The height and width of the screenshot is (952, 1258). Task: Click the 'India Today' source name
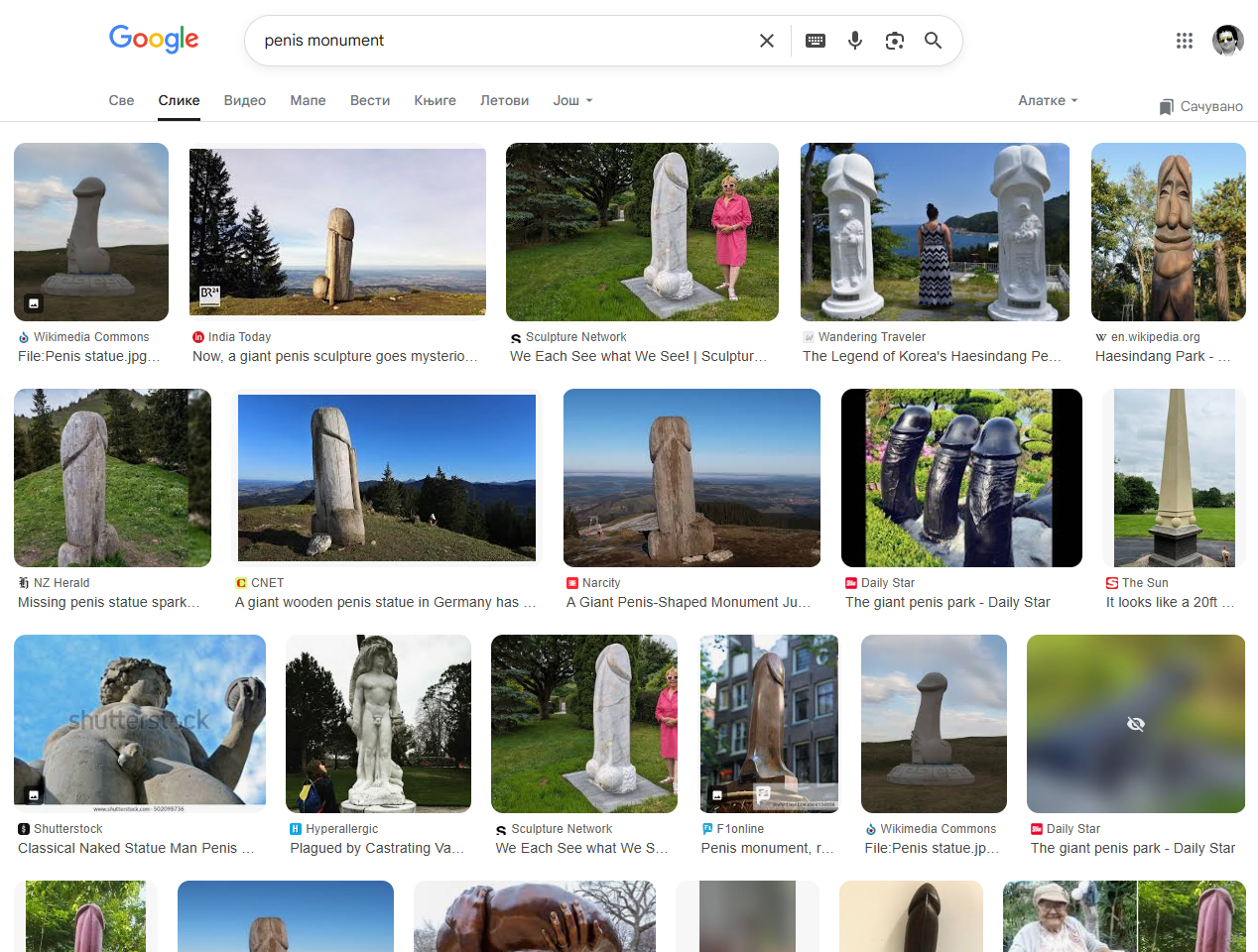tap(239, 337)
